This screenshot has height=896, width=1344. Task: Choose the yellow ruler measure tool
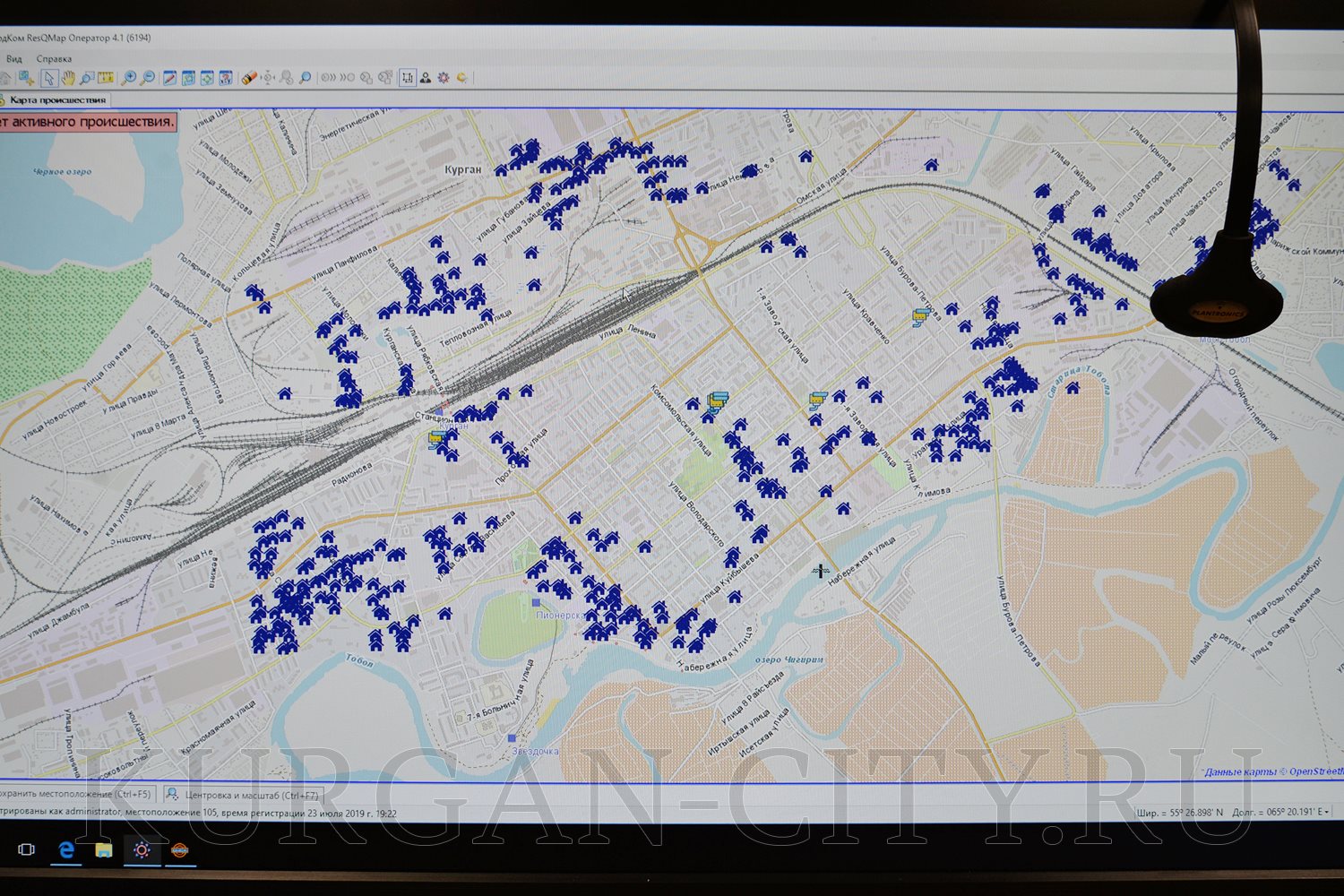107,78
